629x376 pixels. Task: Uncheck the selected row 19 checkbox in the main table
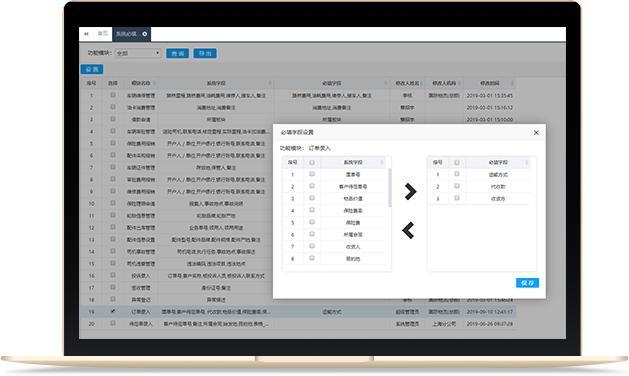[113, 311]
